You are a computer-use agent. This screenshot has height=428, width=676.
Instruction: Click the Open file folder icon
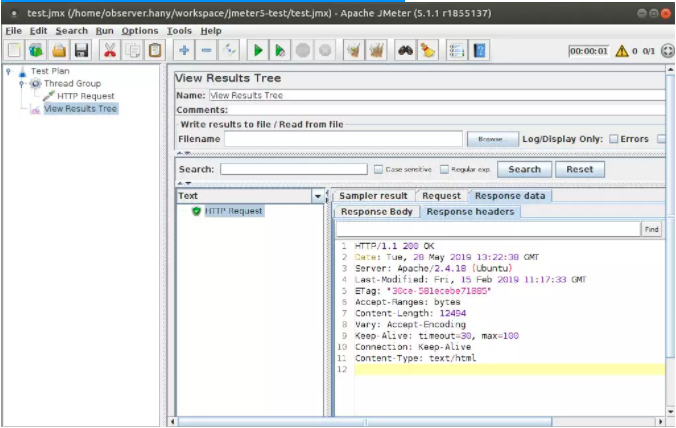pos(59,50)
